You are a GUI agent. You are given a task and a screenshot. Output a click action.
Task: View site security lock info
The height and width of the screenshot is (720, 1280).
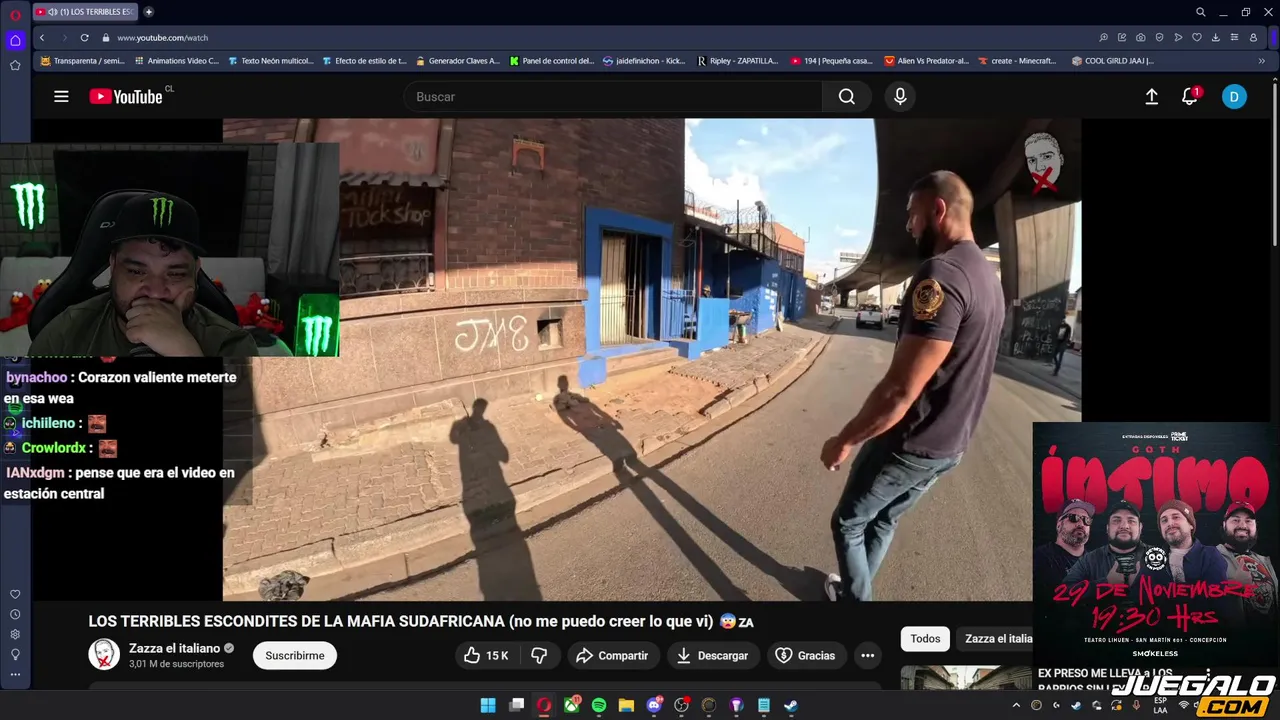point(105,38)
